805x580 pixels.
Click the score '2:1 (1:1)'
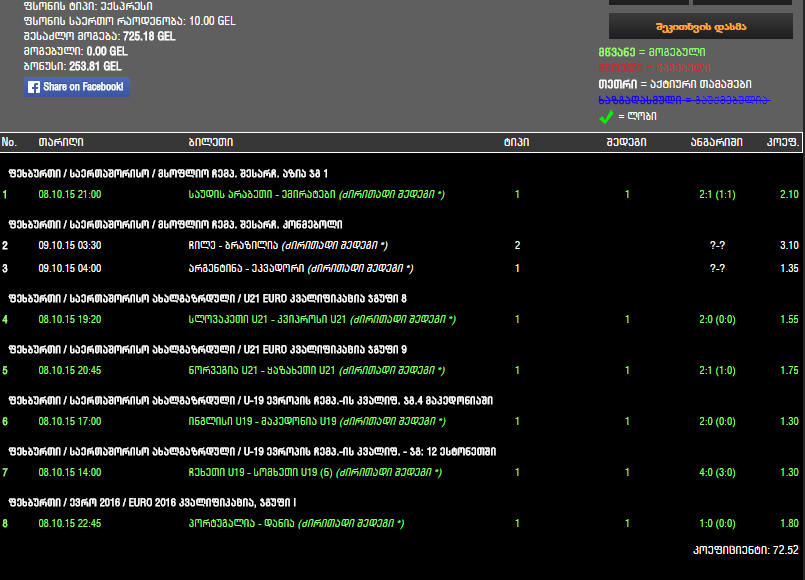click(717, 195)
